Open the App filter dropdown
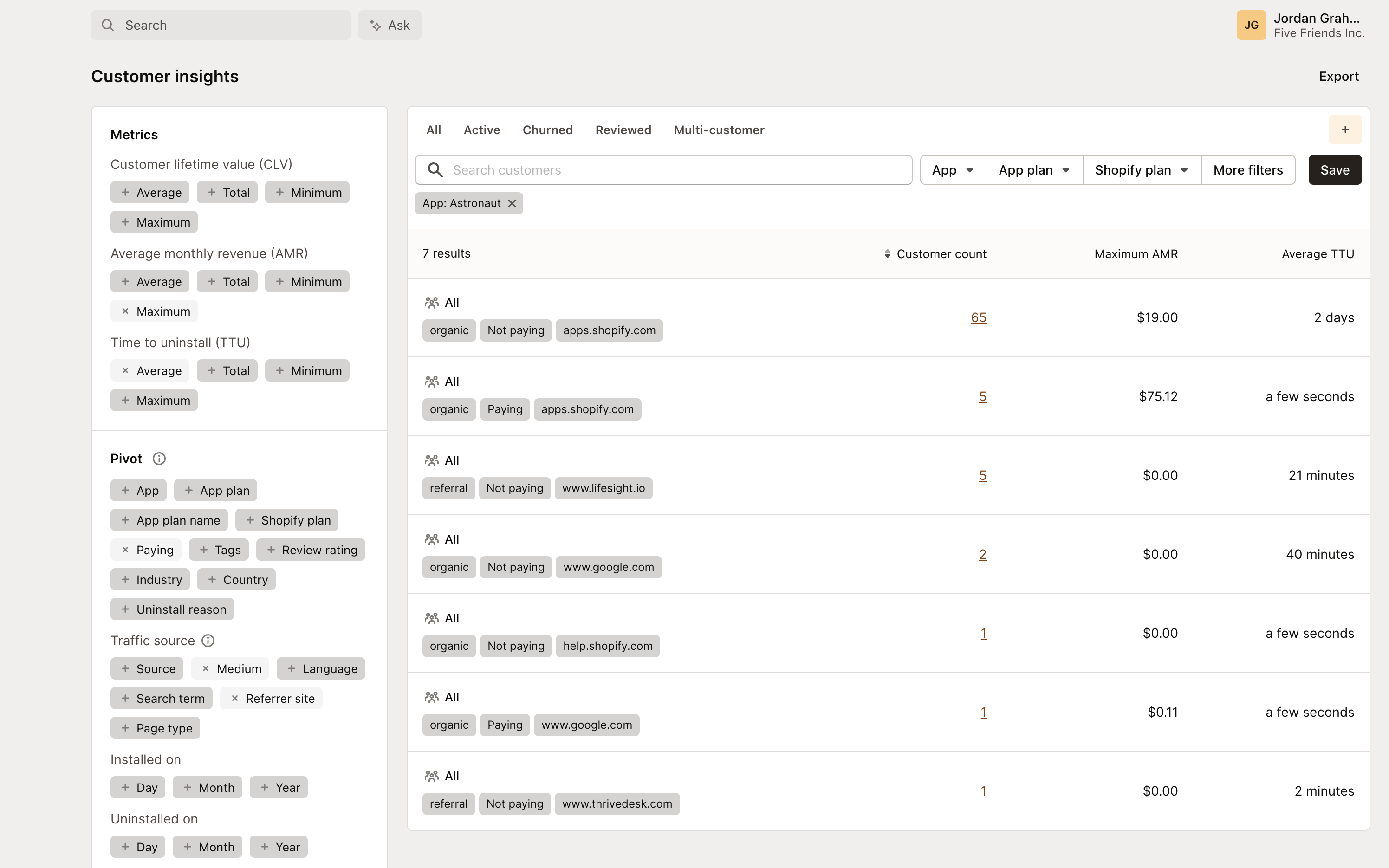The image size is (1389, 868). tap(954, 170)
